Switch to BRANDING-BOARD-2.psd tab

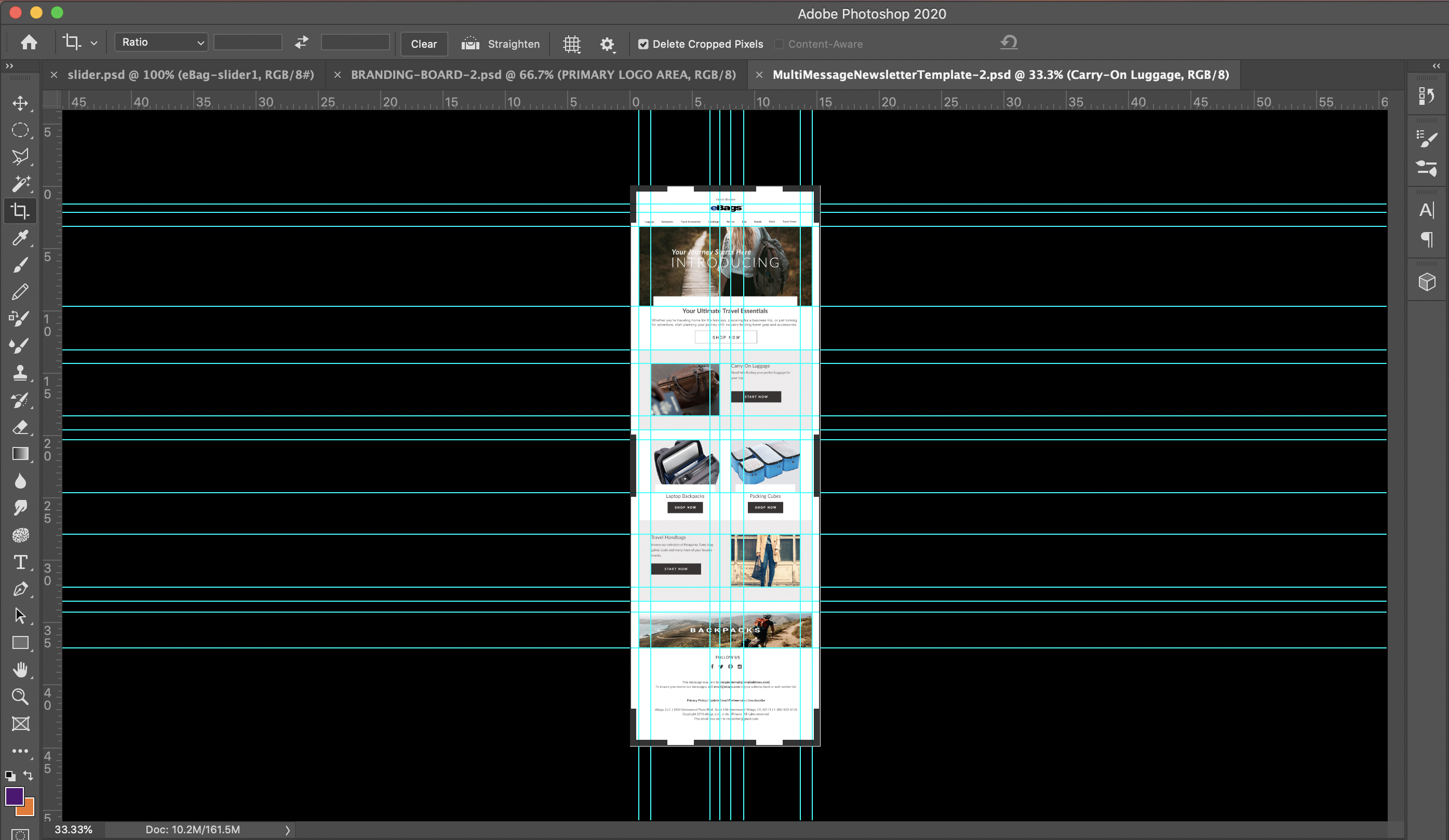click(x=543, y=75)
